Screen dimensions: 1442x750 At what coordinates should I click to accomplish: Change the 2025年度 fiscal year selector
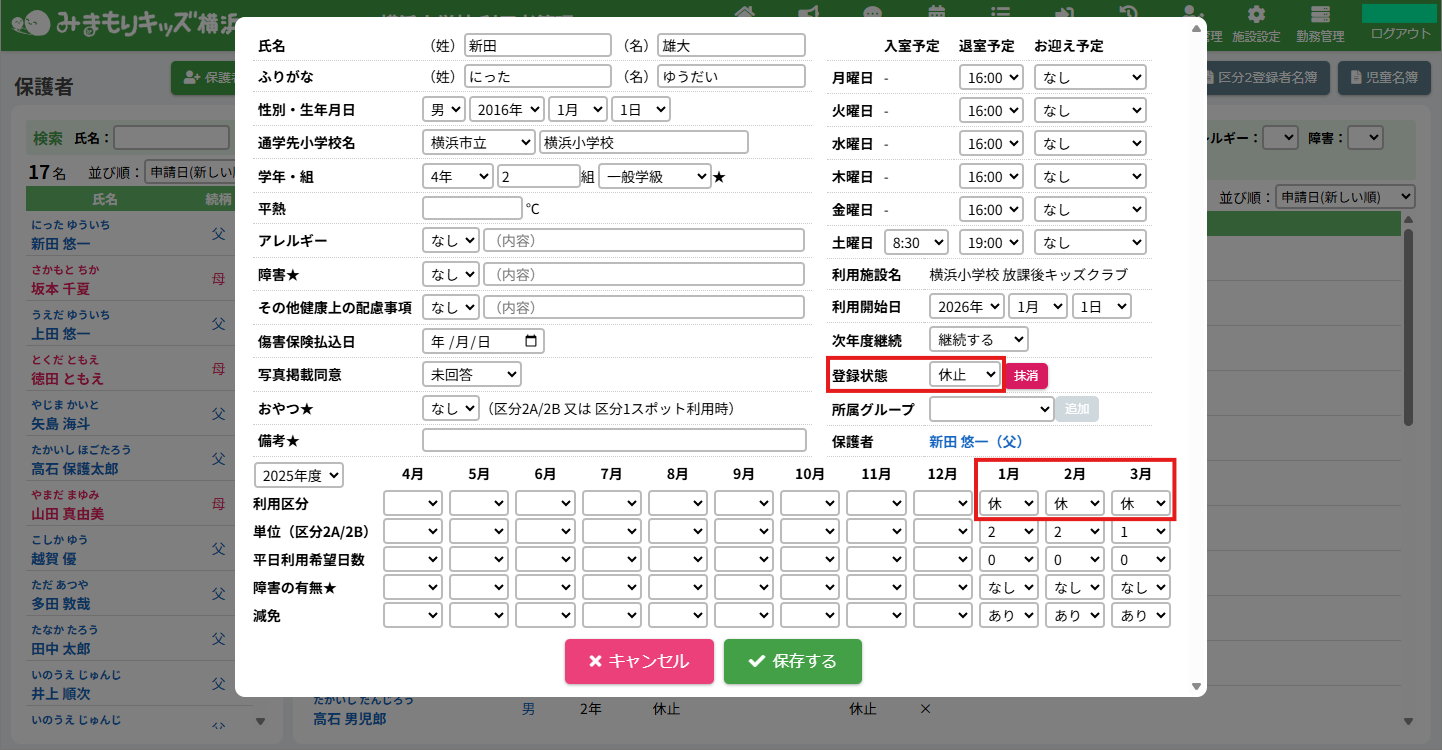tap(299, 475)
